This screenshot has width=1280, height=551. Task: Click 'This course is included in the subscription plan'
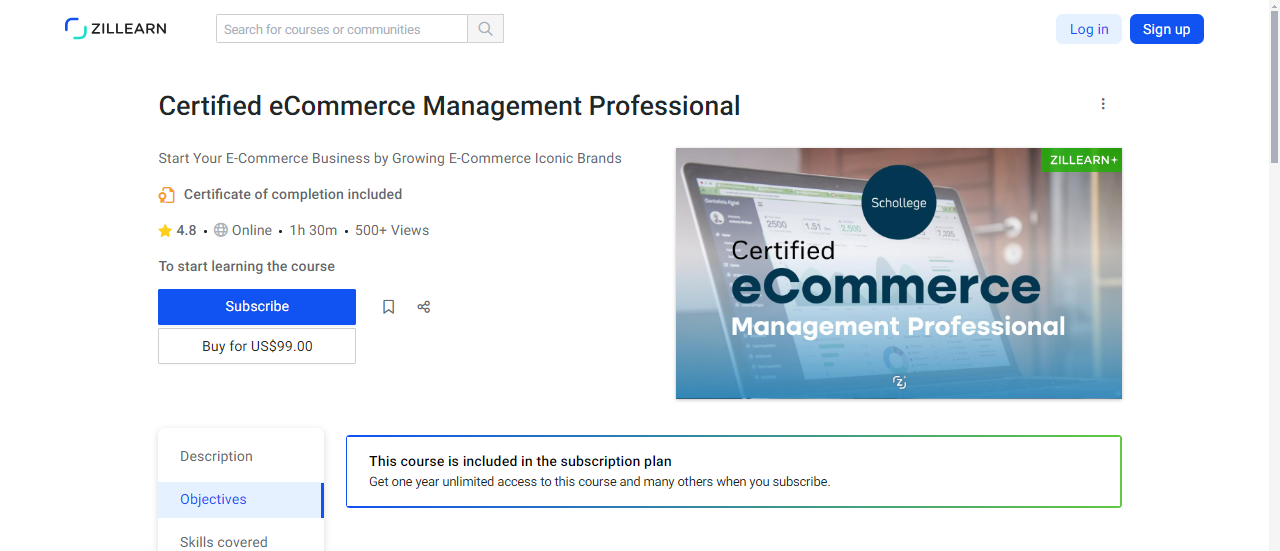click(x=520, y=462)
